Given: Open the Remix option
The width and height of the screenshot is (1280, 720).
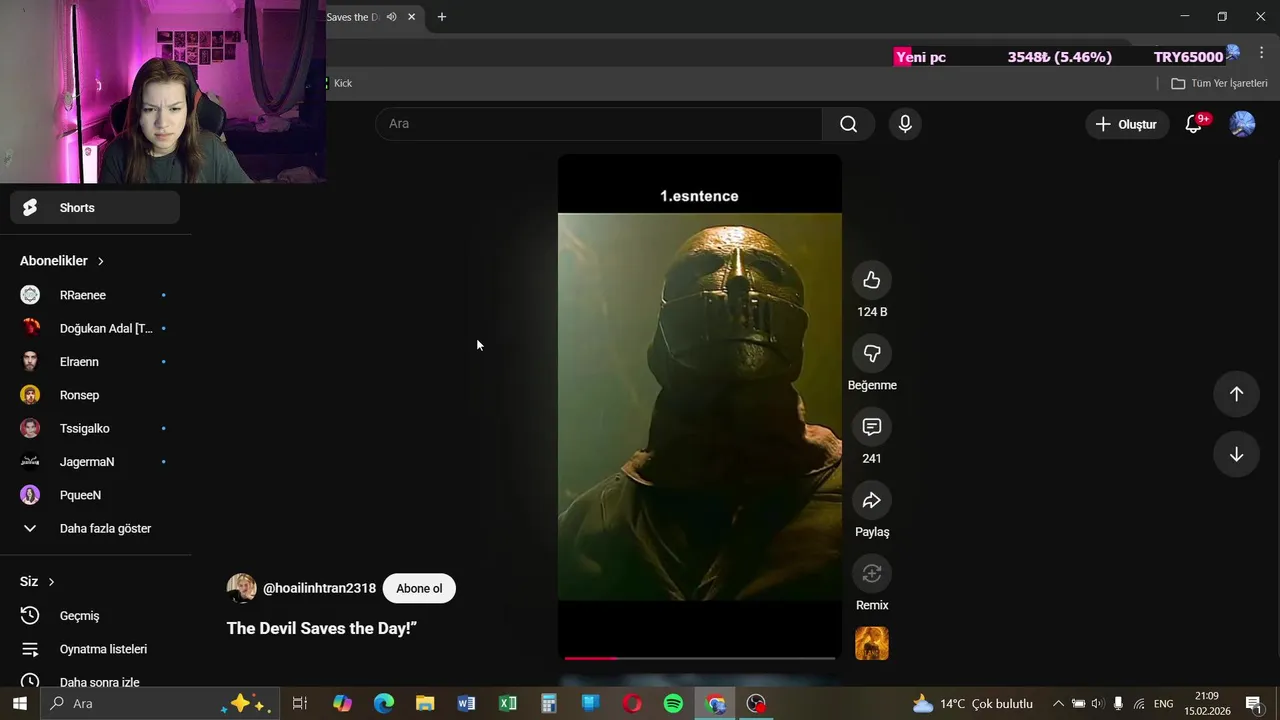Looking at the screenshot, I should (872, 573).
